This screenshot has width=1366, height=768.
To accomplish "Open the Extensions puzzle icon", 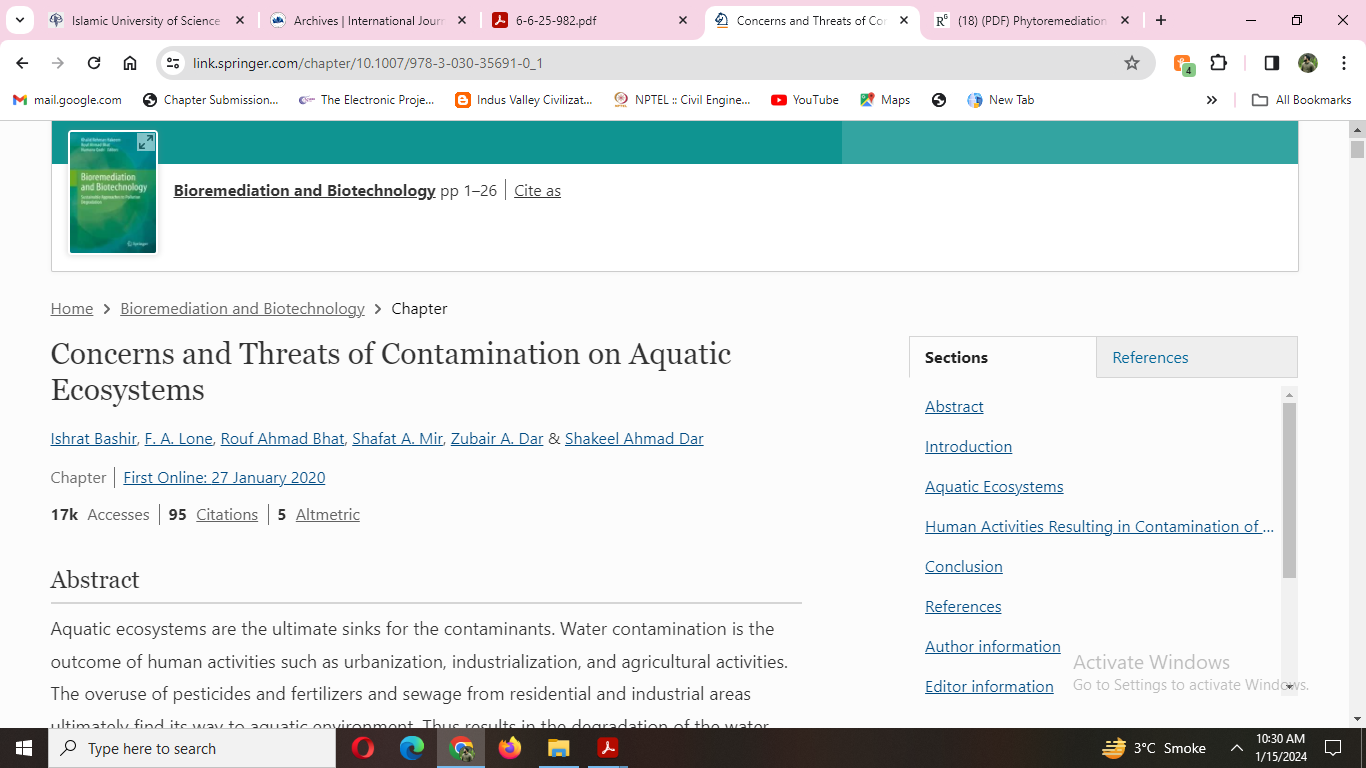I will pos(1218,63).
